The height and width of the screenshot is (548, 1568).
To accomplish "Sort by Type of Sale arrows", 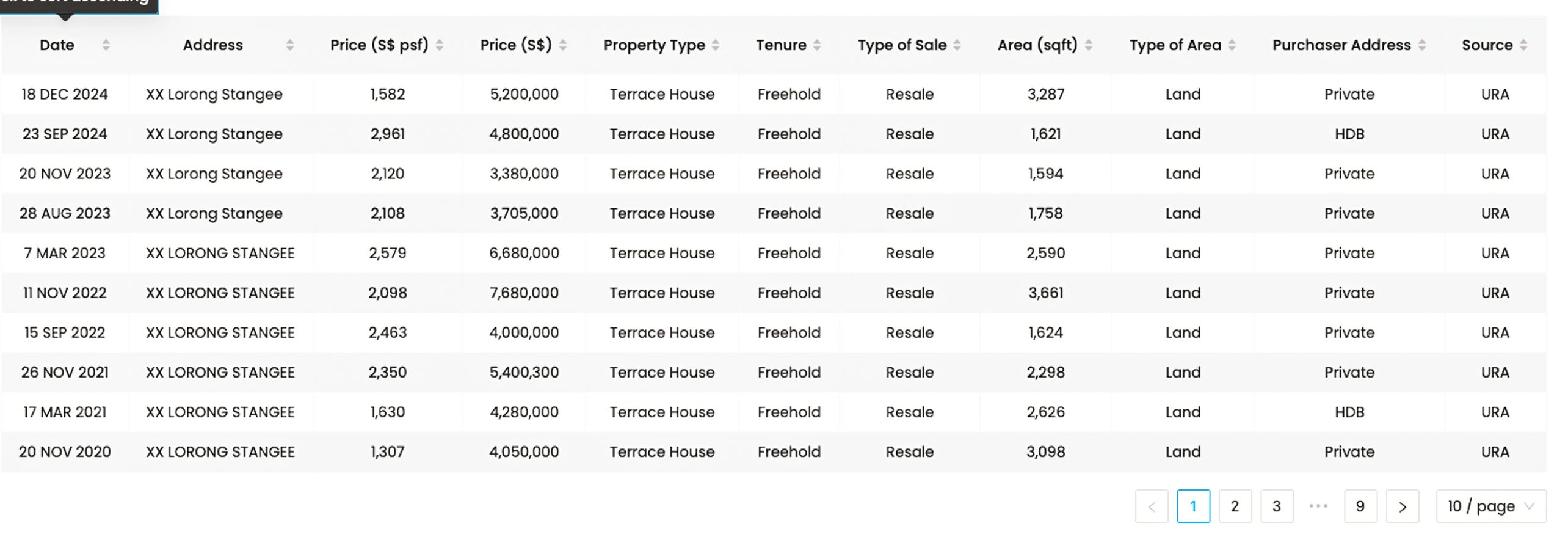I will click(x=957, y=45).
